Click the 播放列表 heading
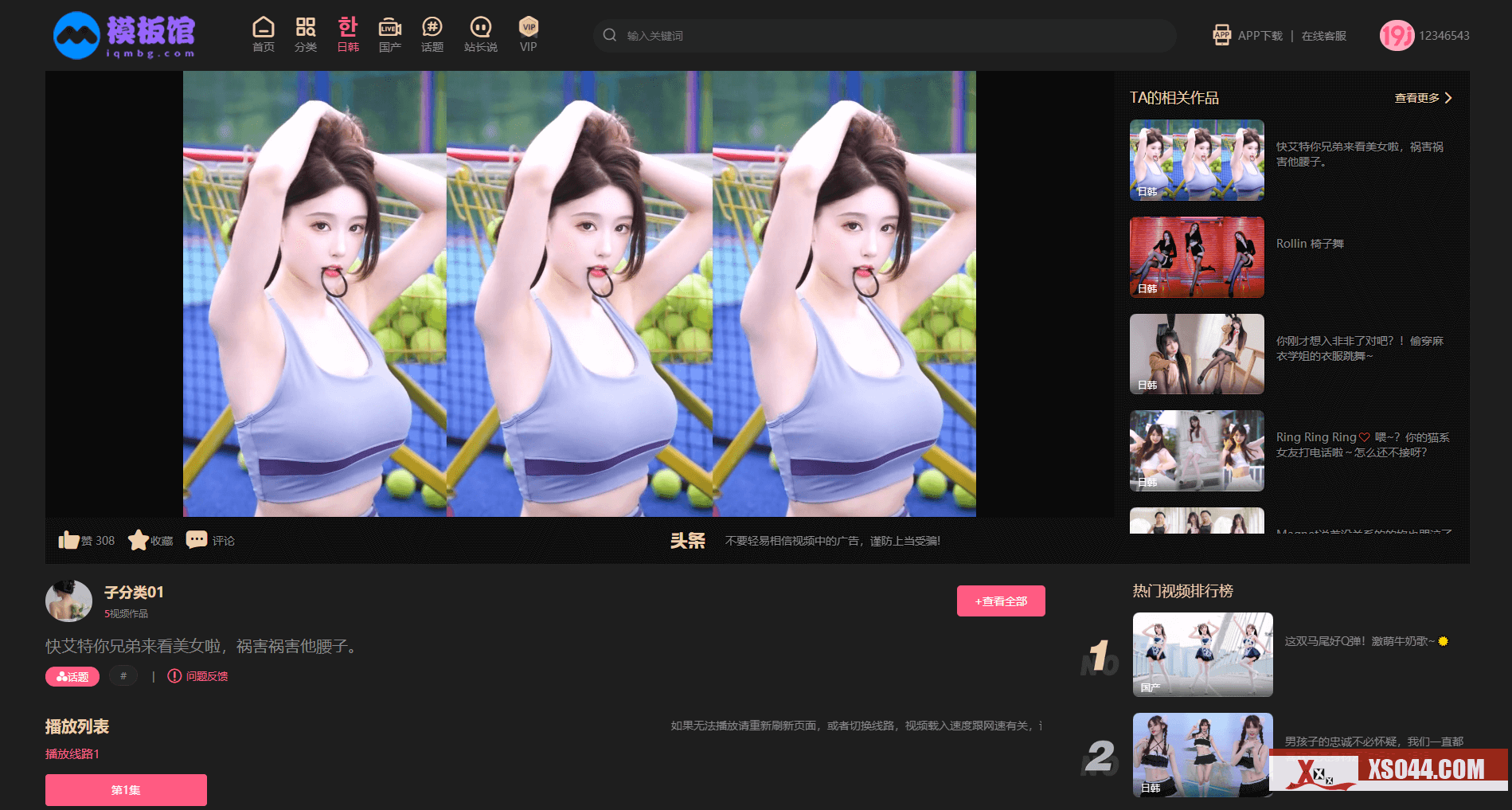This screenshot has width=1512, height=810. [77, 726]
